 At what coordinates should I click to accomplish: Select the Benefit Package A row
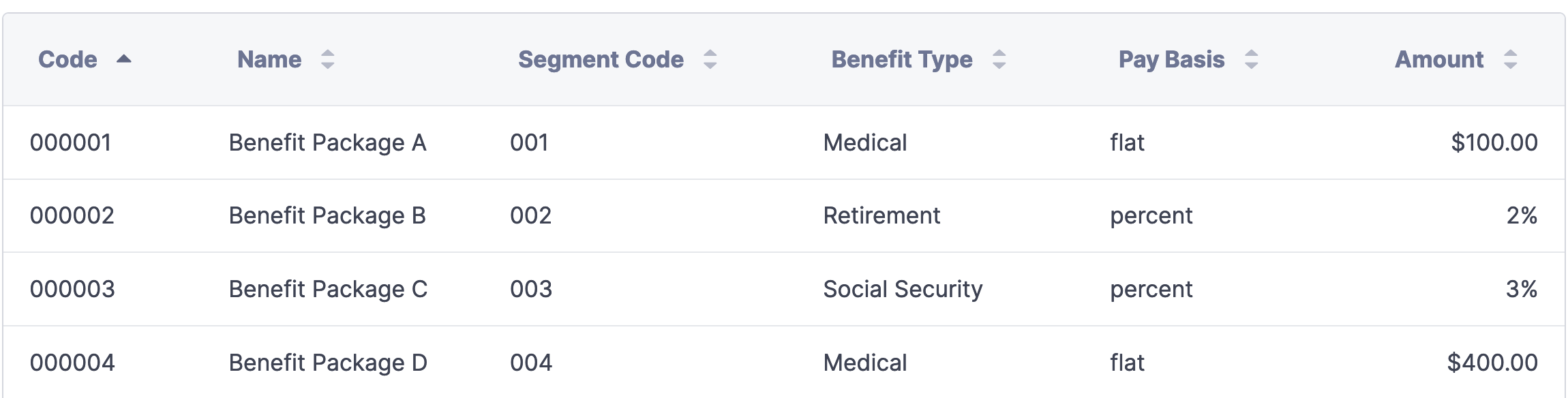tap(327, 142)
